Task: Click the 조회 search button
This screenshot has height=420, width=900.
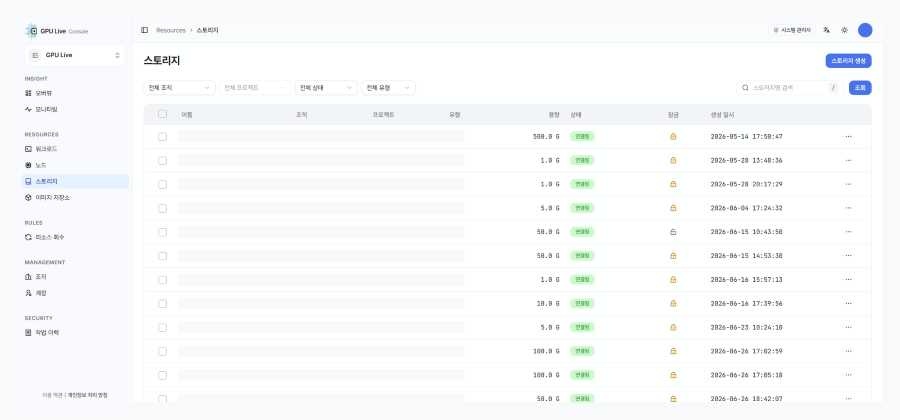Action: point(860,88)
